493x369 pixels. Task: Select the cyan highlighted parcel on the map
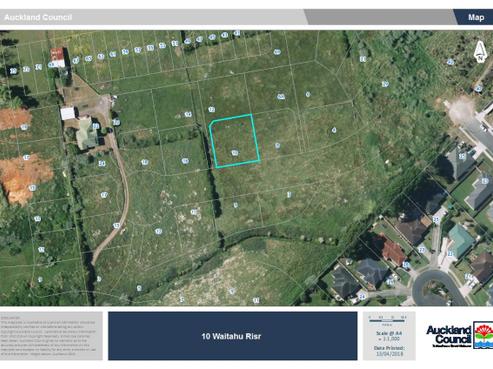[234, 141]
